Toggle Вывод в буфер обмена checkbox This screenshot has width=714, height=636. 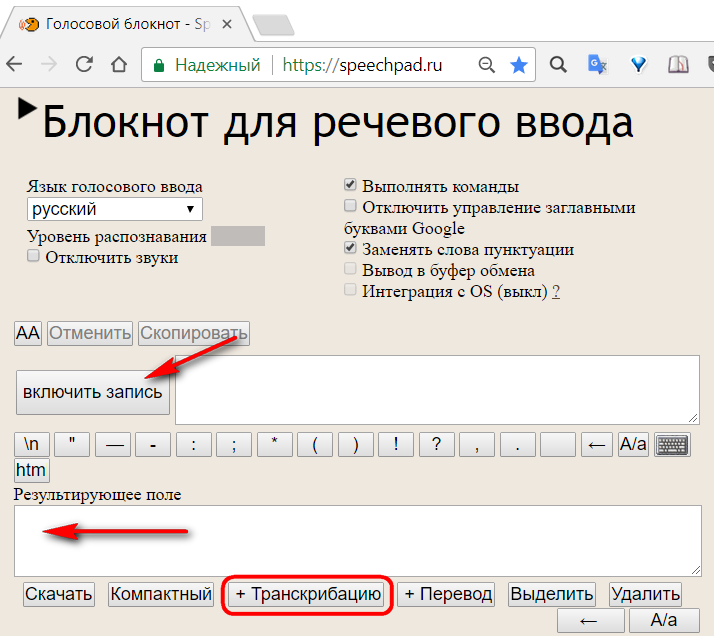tap(350, 269)
